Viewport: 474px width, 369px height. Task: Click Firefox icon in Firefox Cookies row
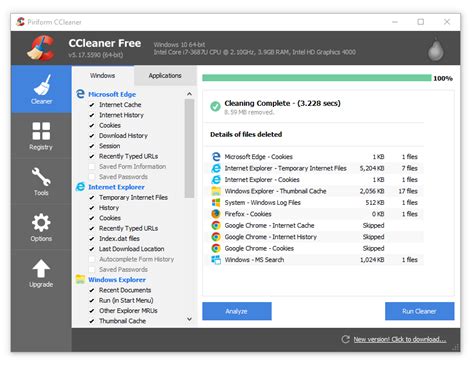216,214
